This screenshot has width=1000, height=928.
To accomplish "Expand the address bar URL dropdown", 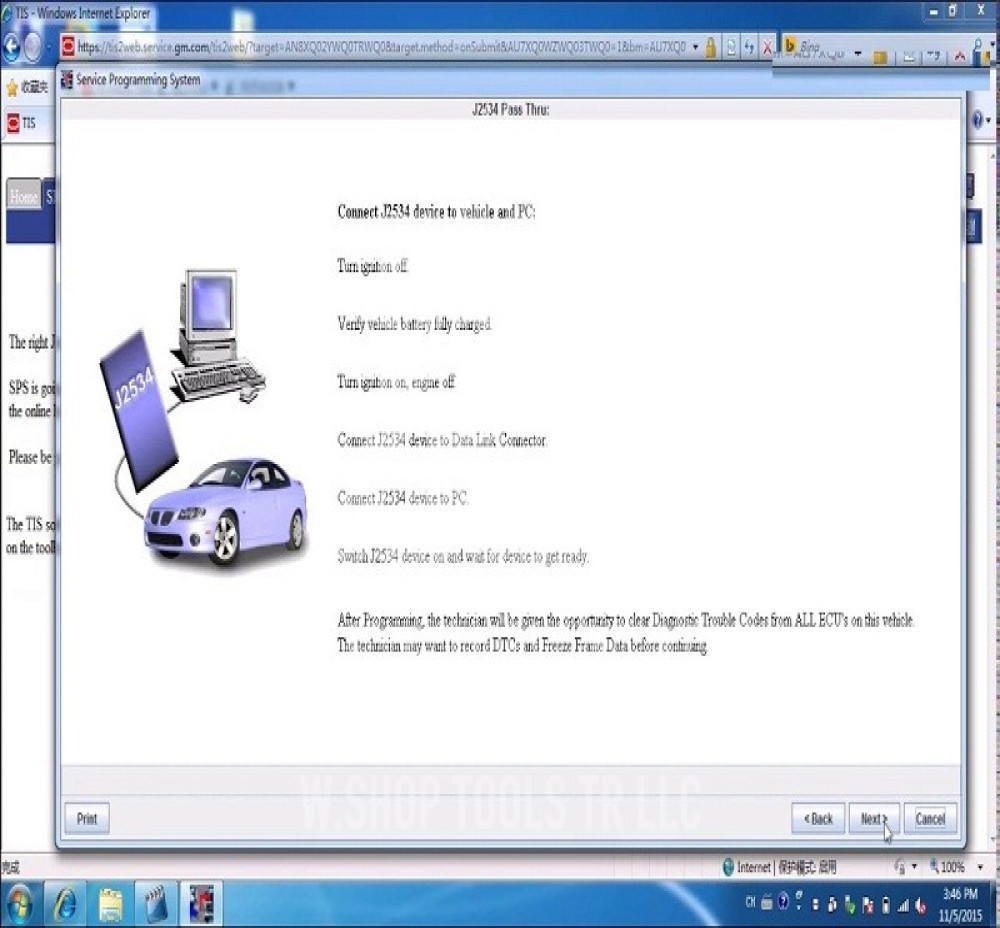I will point(695,47).
